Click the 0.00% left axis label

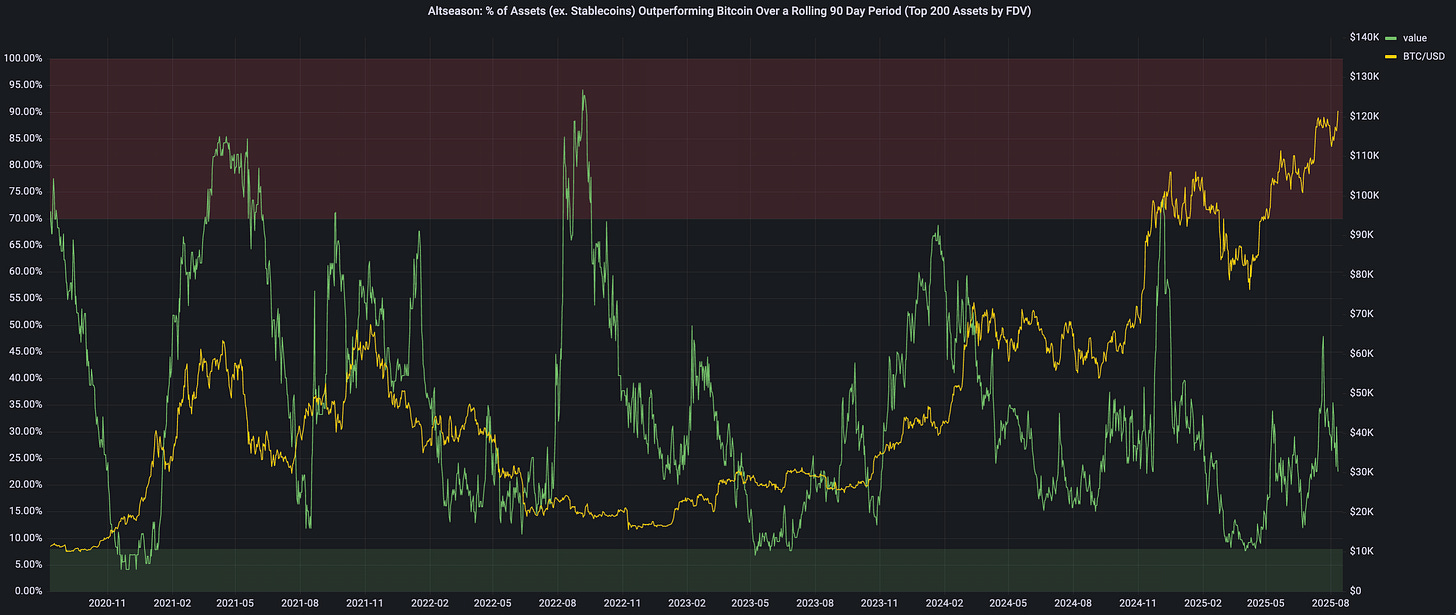pos(28,591)
